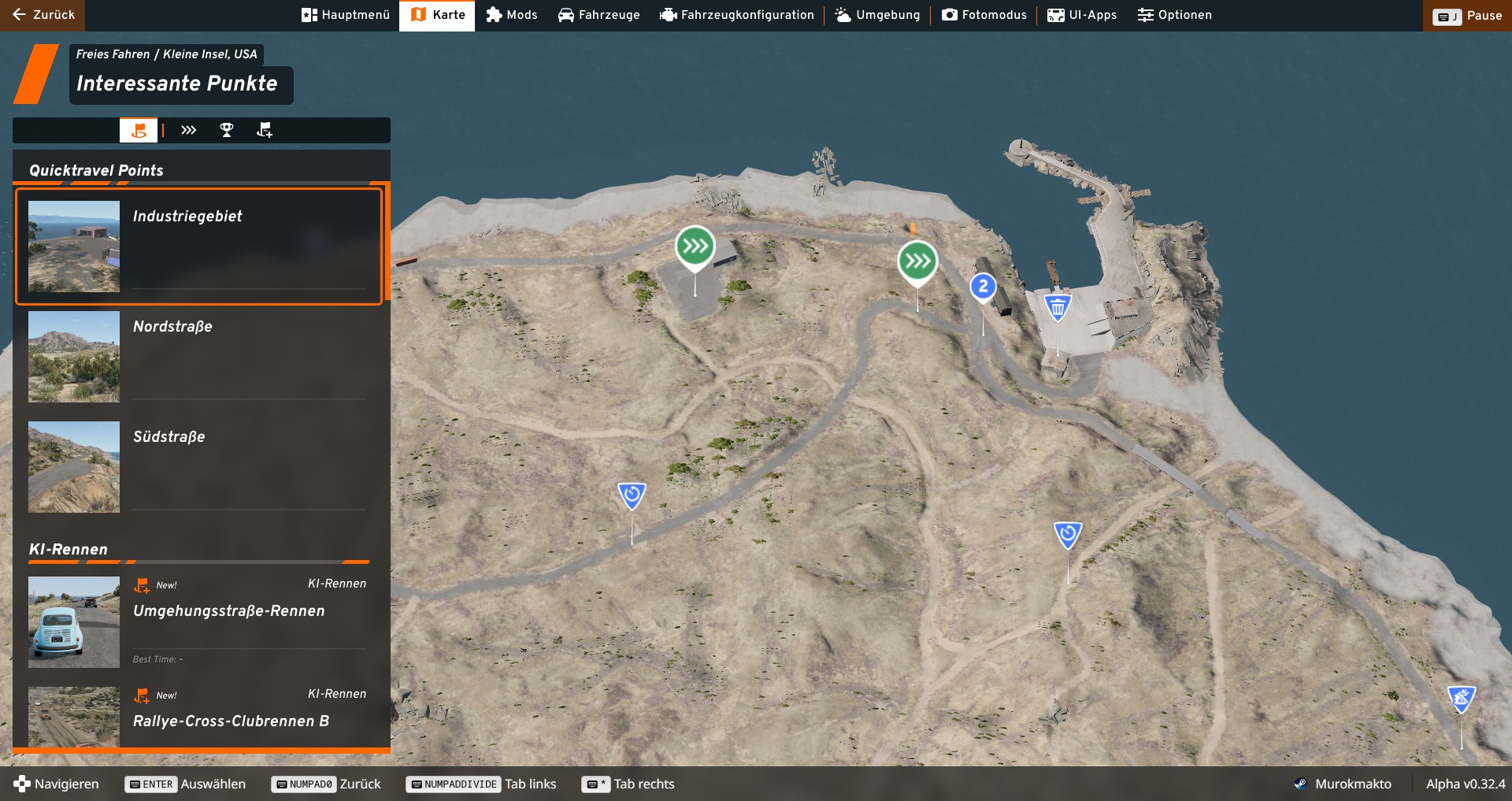Click the Alpha v0.32.4 version label
Viewport: 1512px width, 801px height.
tap(1466, 784)
